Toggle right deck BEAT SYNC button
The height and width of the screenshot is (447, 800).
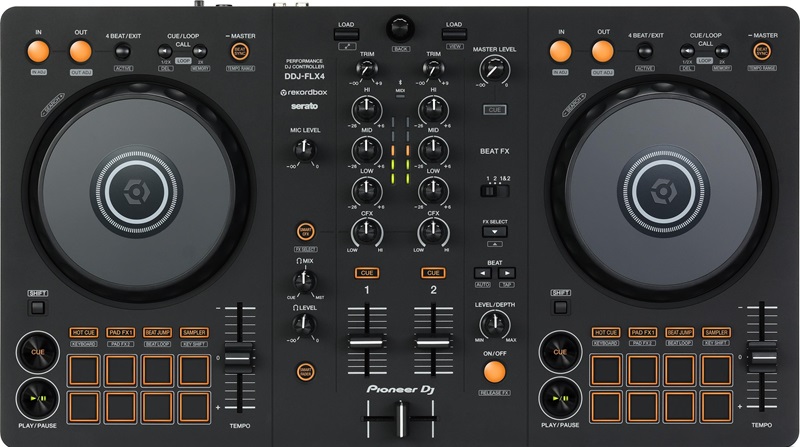click(762, 52)
